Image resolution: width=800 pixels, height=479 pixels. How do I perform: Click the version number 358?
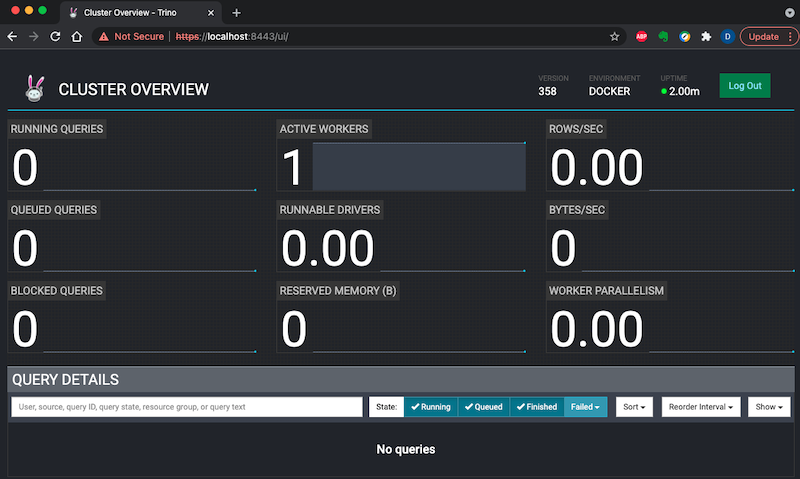[547, 91]
